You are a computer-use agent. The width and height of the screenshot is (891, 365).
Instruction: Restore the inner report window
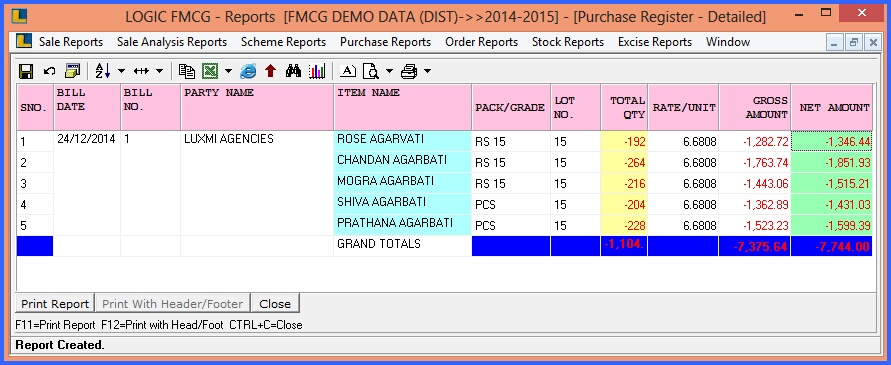(853, 43)
